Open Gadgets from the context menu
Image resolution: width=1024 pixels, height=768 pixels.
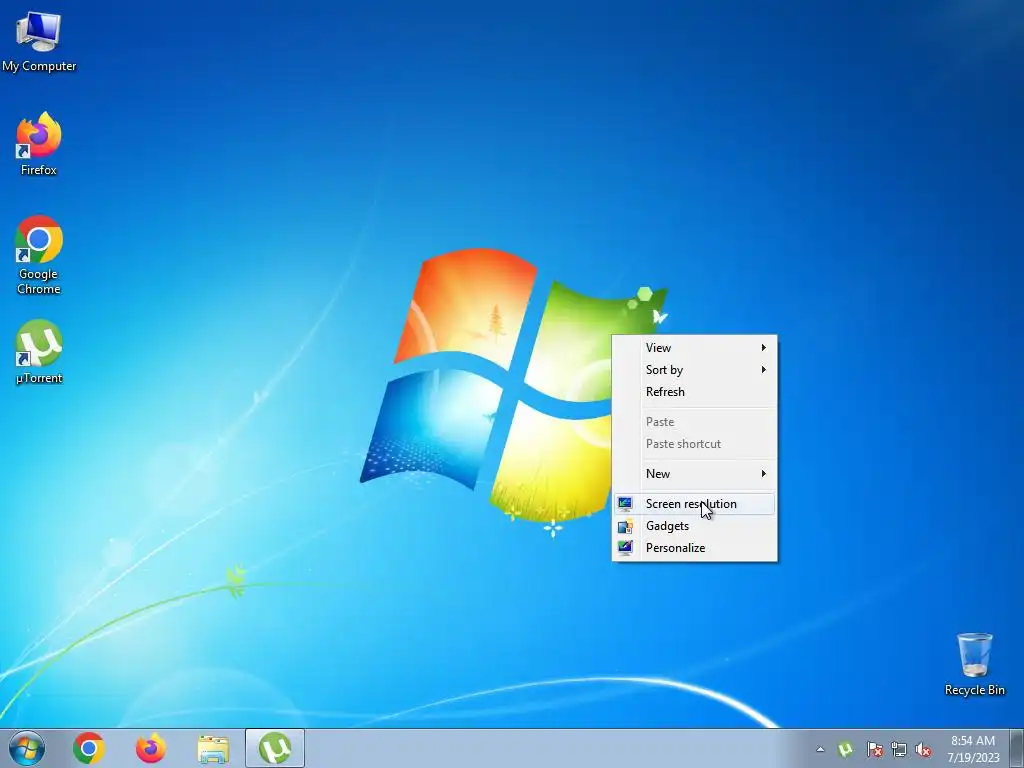click(x=695, y=526)
